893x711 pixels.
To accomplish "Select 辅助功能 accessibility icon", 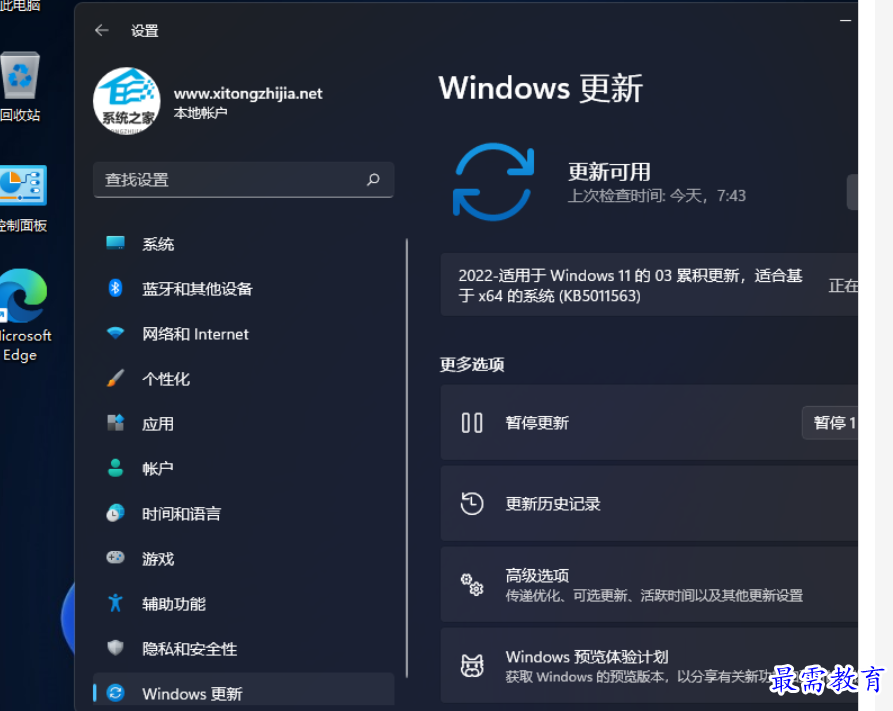I will pos(116,603).
